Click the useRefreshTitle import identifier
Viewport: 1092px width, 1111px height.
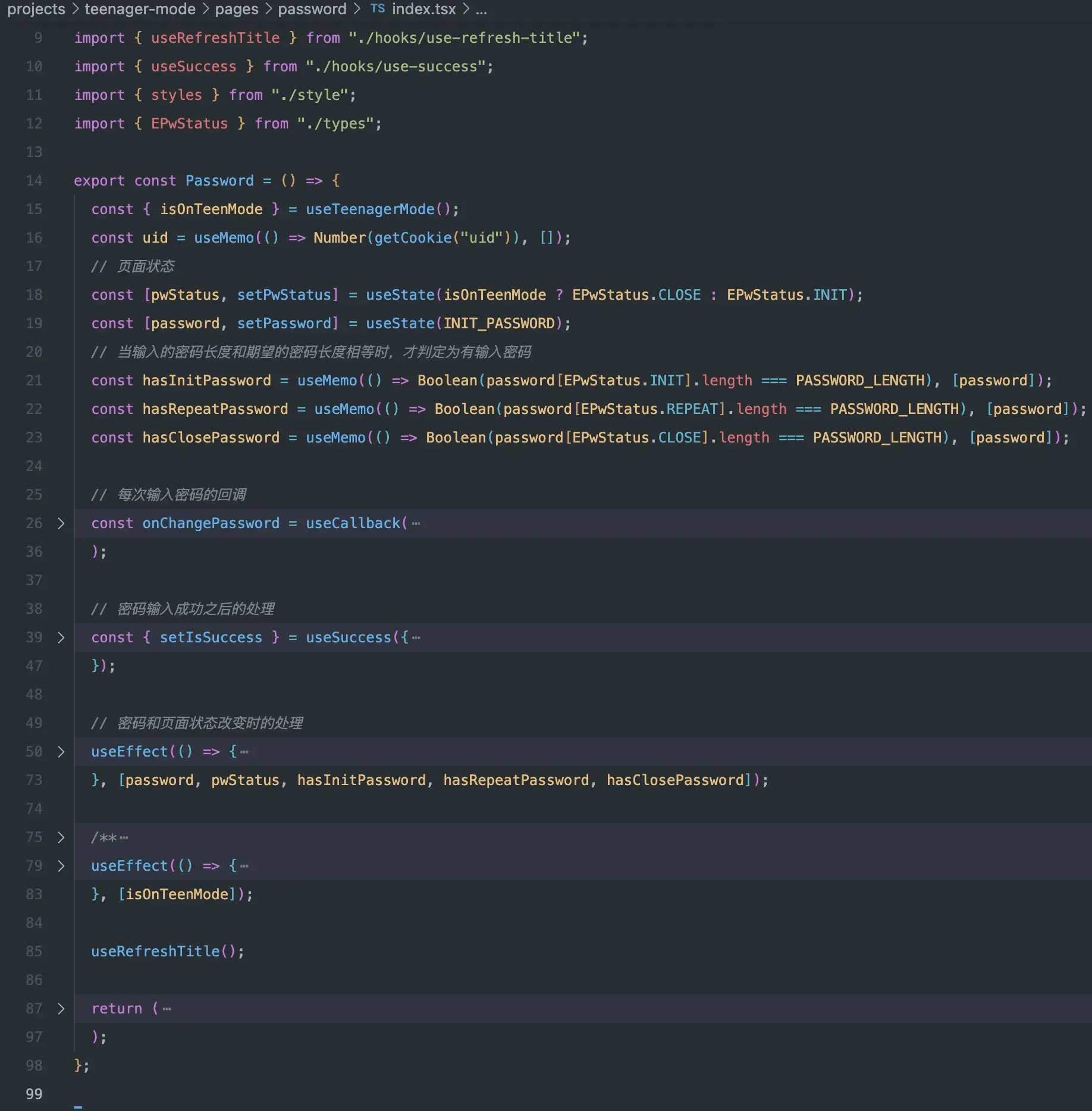(x=215, y=38)
